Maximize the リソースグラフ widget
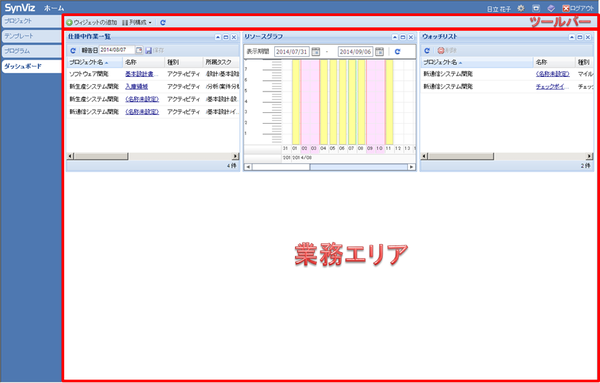Viewport: 600px width, 383px height. (403, 37)
